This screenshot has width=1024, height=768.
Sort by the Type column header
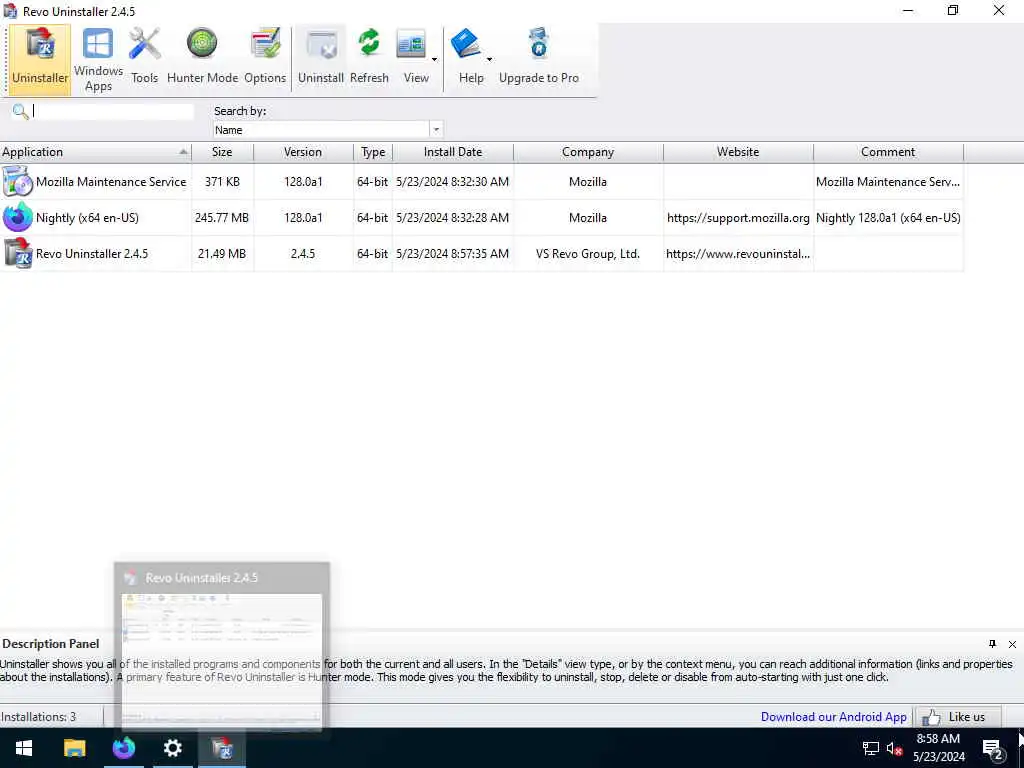[x=373, y=152]
